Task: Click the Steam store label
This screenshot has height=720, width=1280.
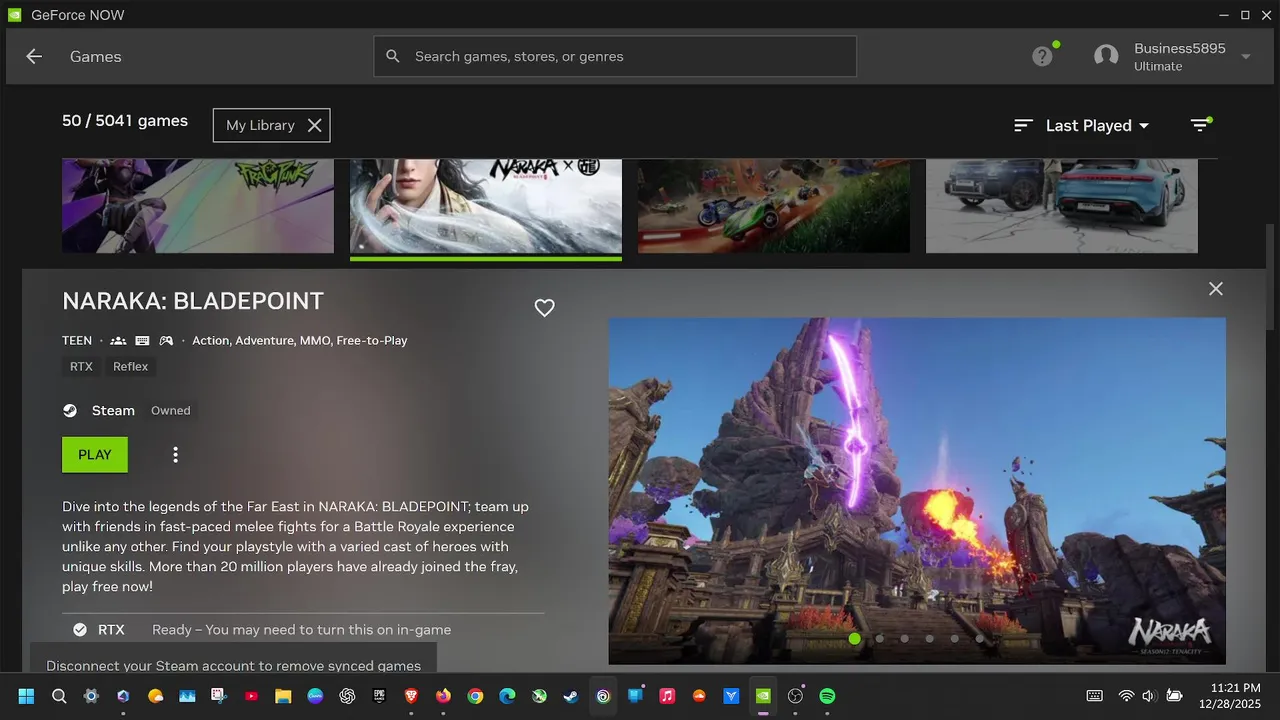Action: tap(113, 410)
